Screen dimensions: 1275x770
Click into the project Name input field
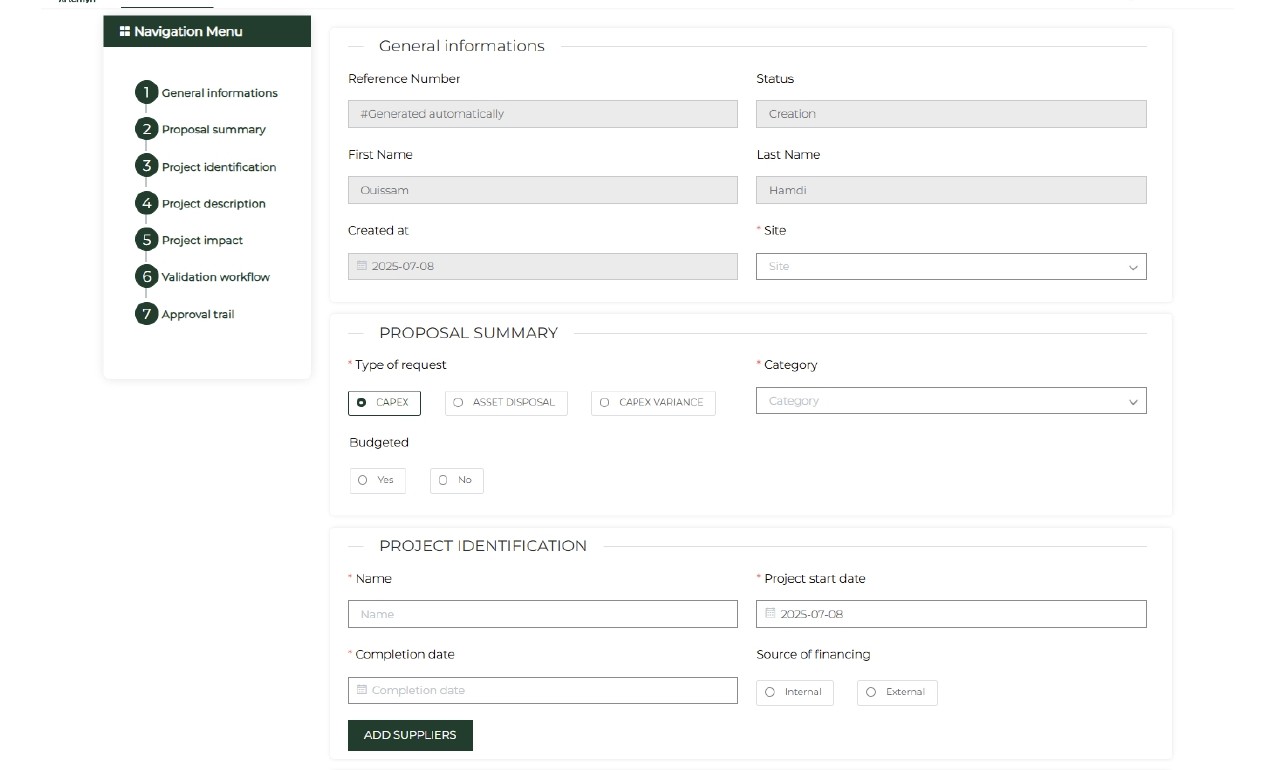tap(542, 614)
